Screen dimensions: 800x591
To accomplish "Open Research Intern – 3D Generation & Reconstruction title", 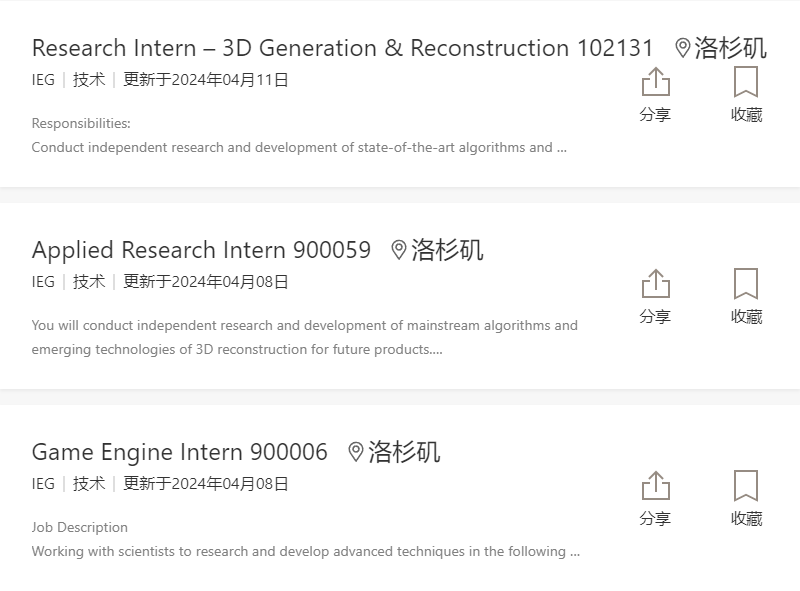I will tap(342, 48).
